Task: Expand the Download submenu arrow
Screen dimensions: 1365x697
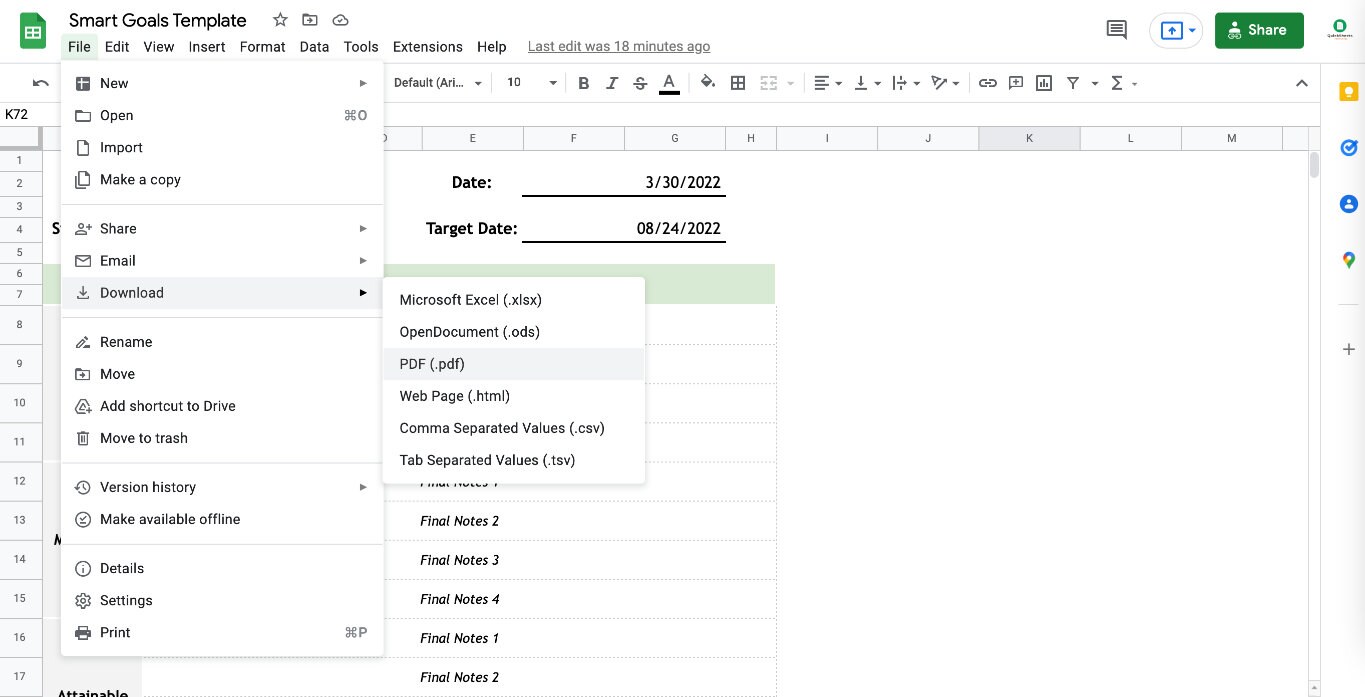Action: [363, 292]
